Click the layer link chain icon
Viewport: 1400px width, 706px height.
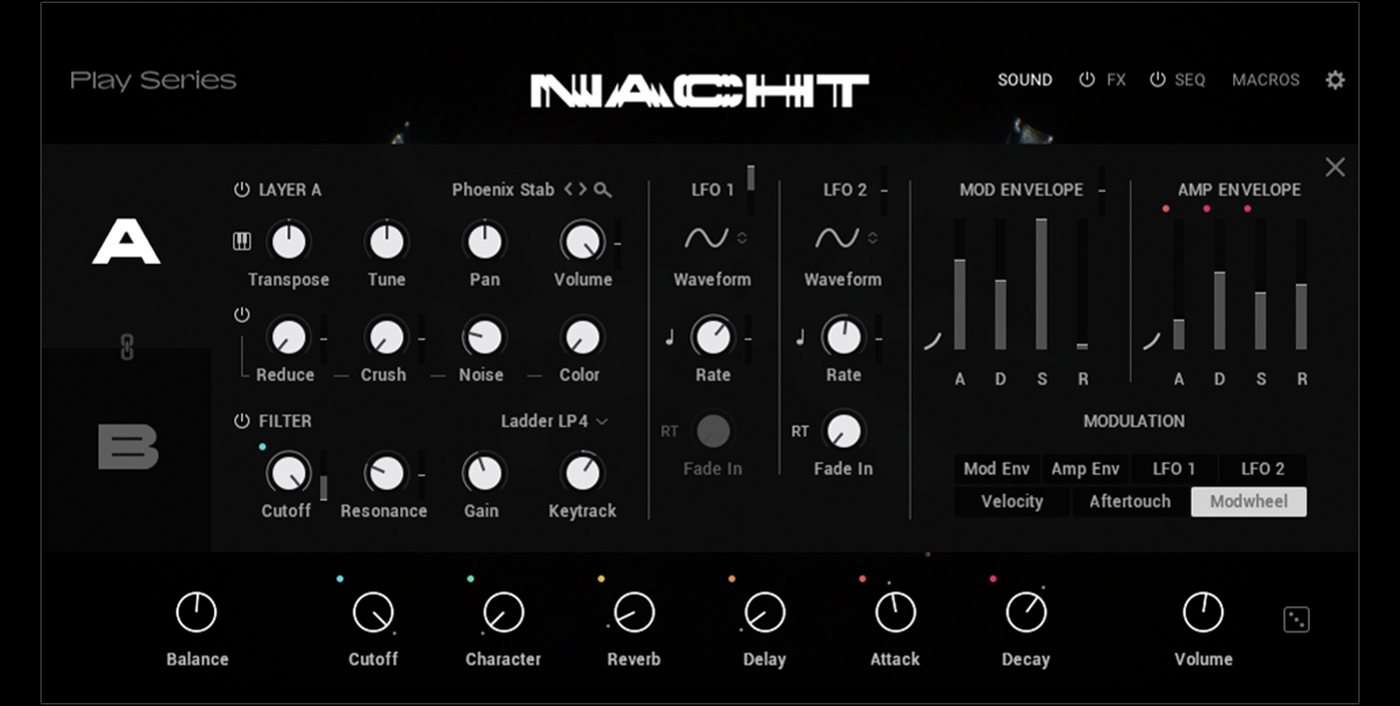(x=127, y=347)
